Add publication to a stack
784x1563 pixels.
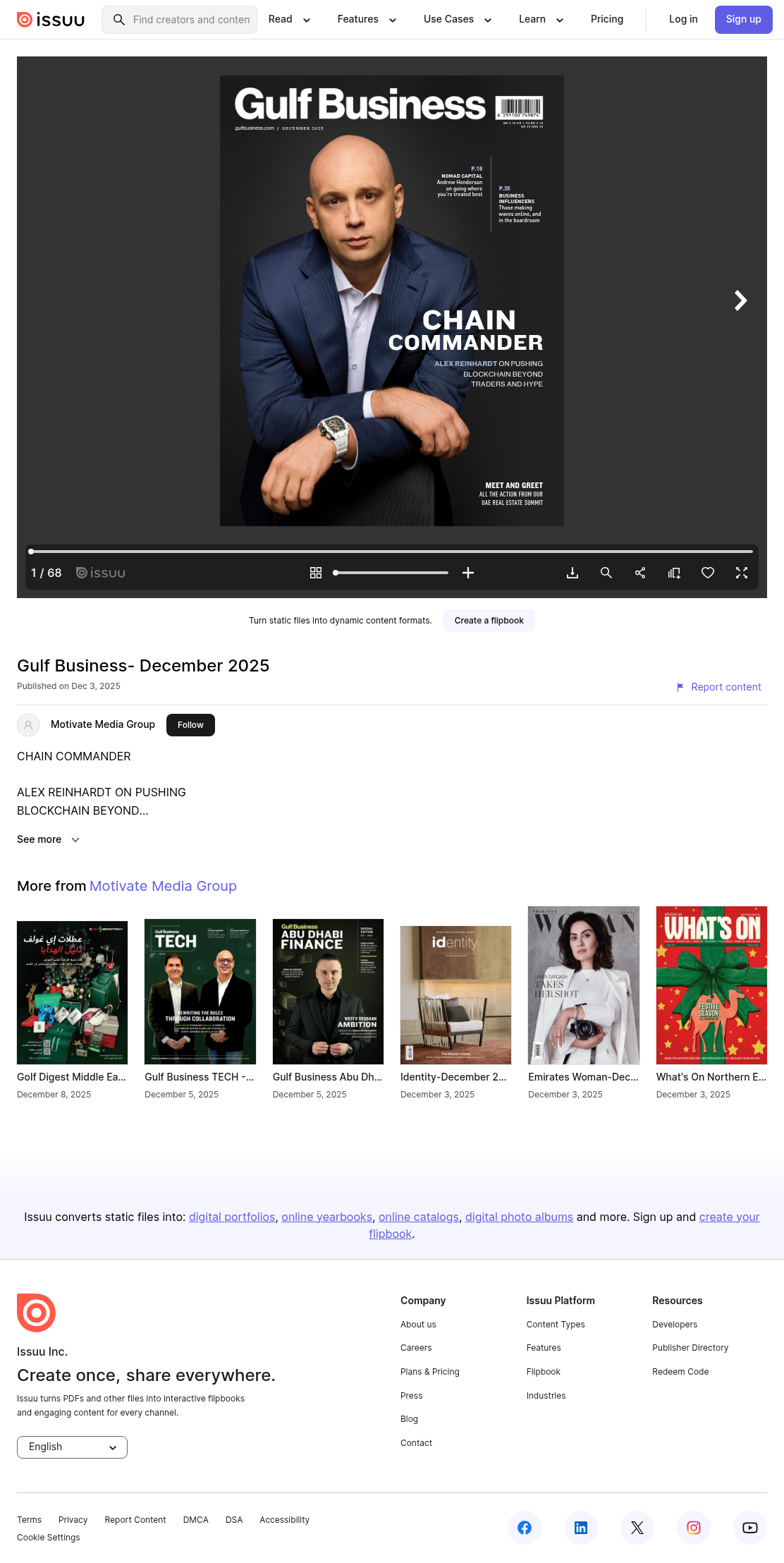[x=674, y=573]
